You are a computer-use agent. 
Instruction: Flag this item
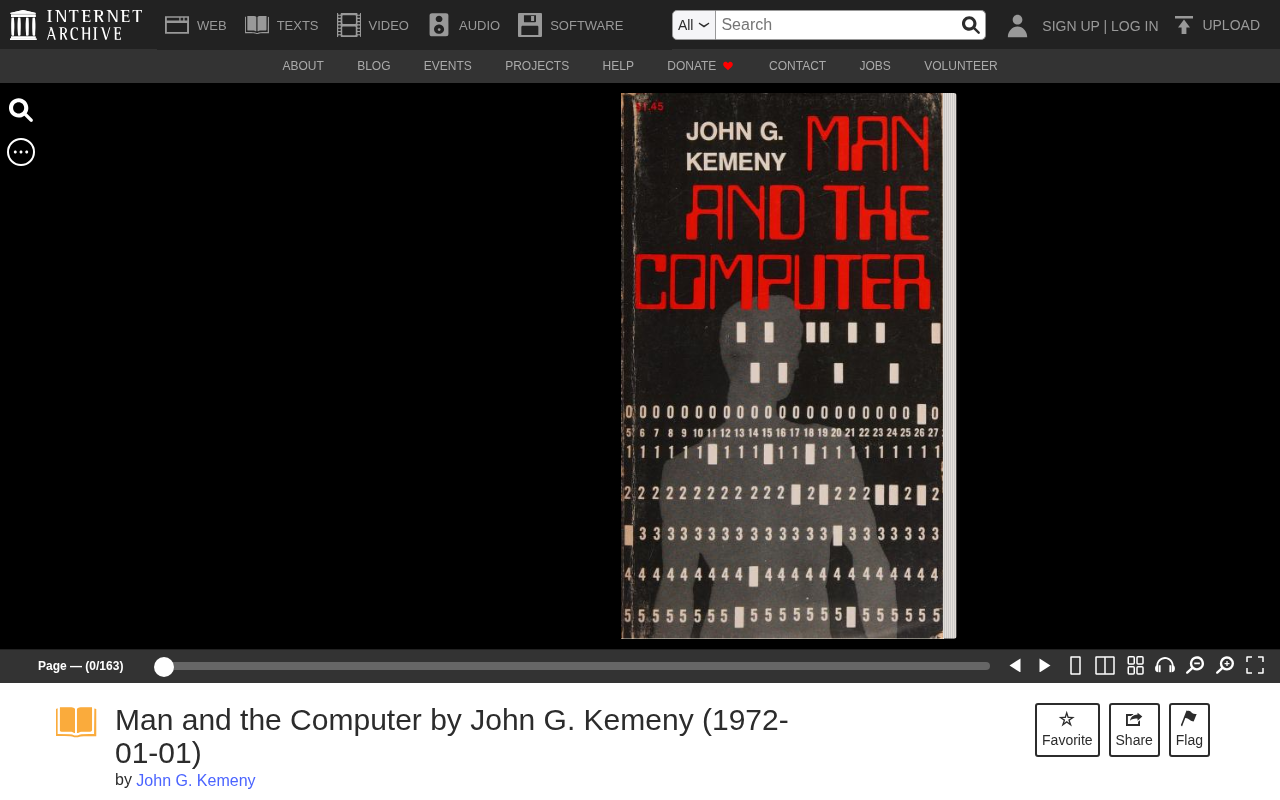1189,730
